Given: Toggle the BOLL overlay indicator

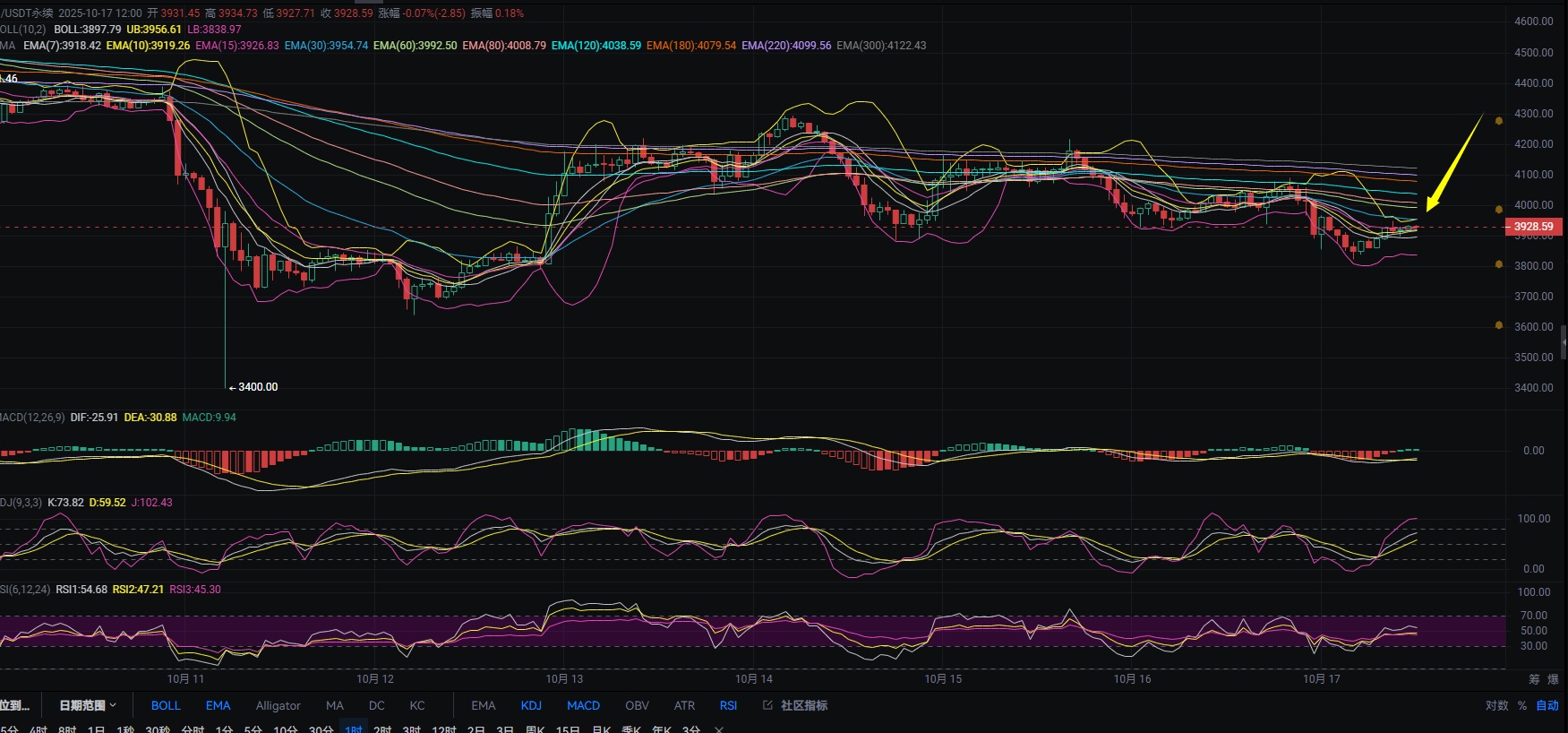Looking at the screenshot, I should pyautogui.click(x=166, y=705).
